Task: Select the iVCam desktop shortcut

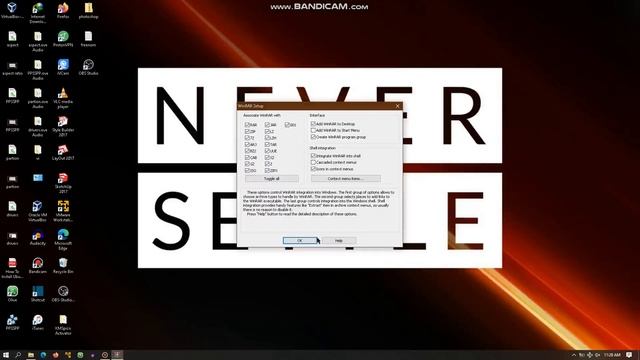Action: 63,67
